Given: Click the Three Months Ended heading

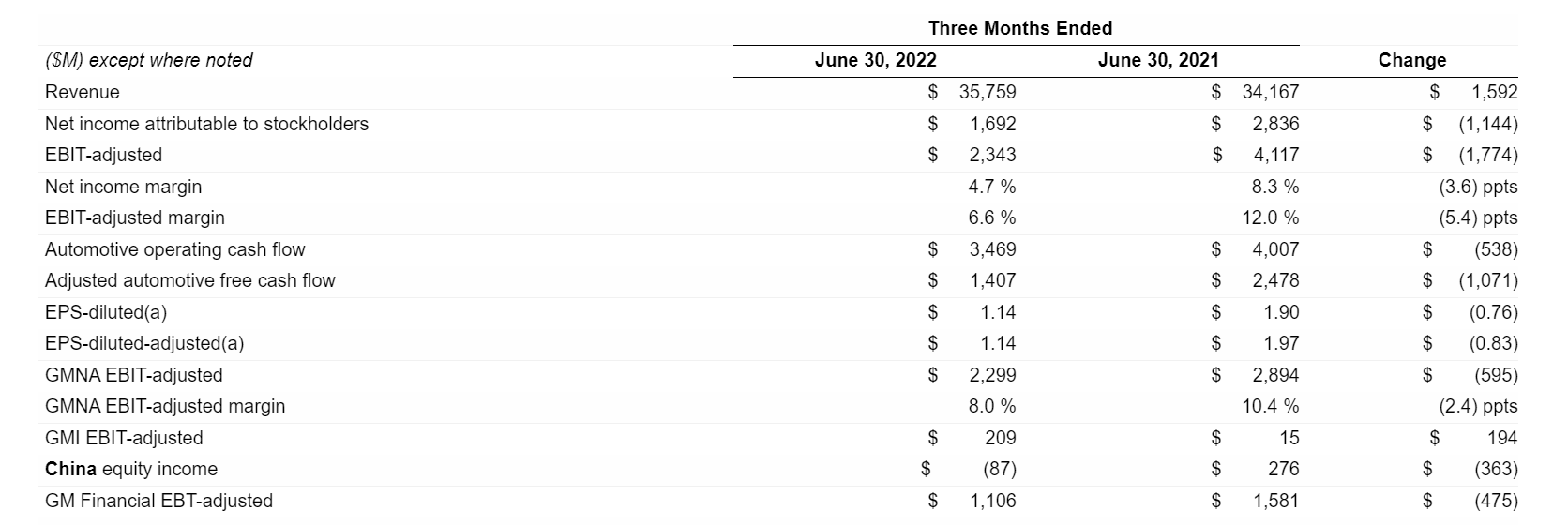Looking at the screenshot, I should [x=1020, y=28].
